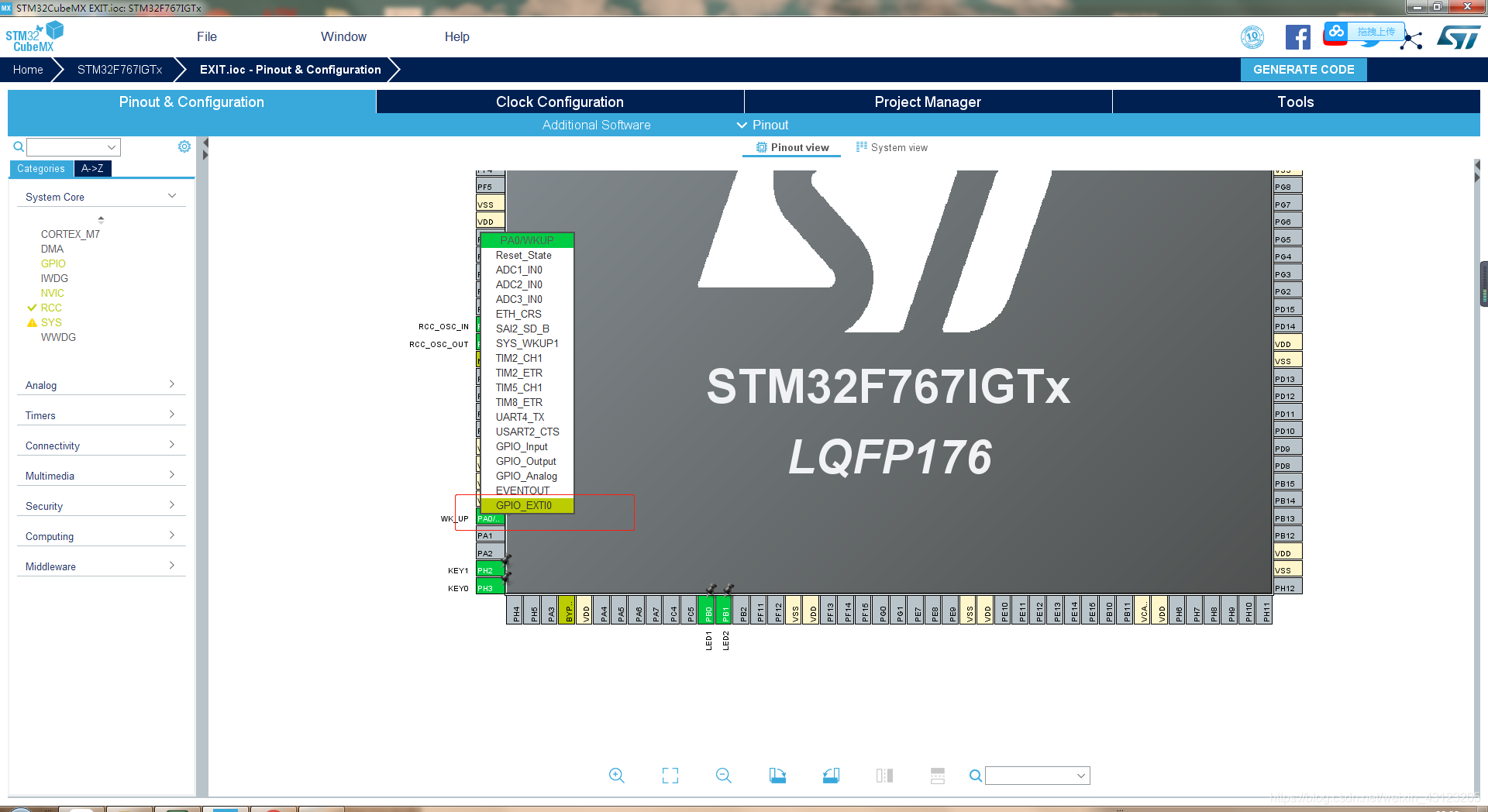This screenshot has height=812, width=1488.
Task: Click the pin search magnifier icon at bottom
Action: coord(976,776)
